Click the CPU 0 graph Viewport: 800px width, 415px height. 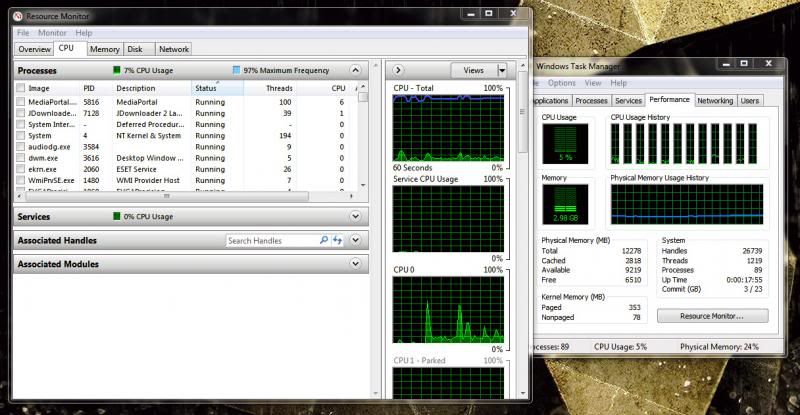448,309
